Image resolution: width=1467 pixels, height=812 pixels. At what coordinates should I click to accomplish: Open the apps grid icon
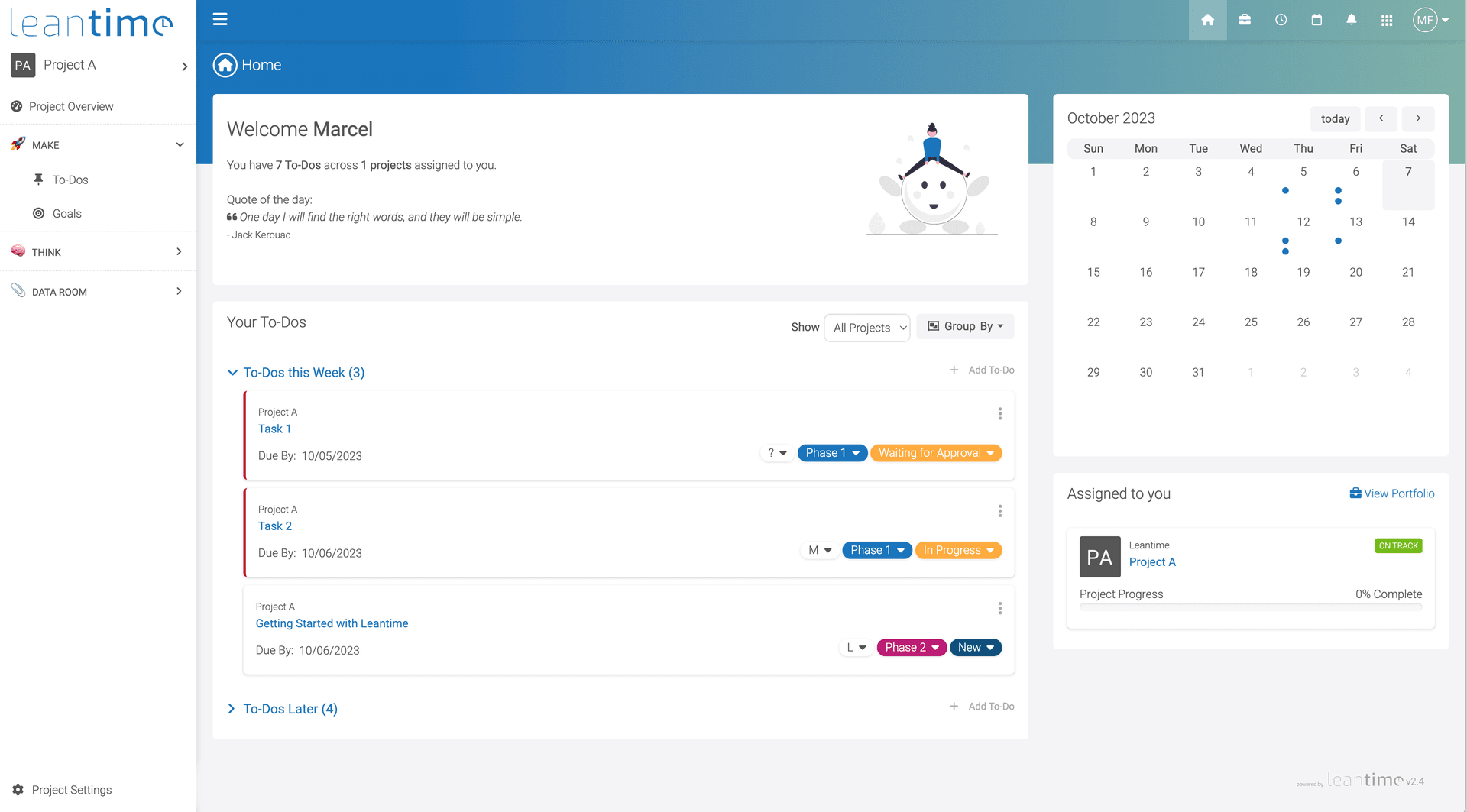click(1387, 20)
